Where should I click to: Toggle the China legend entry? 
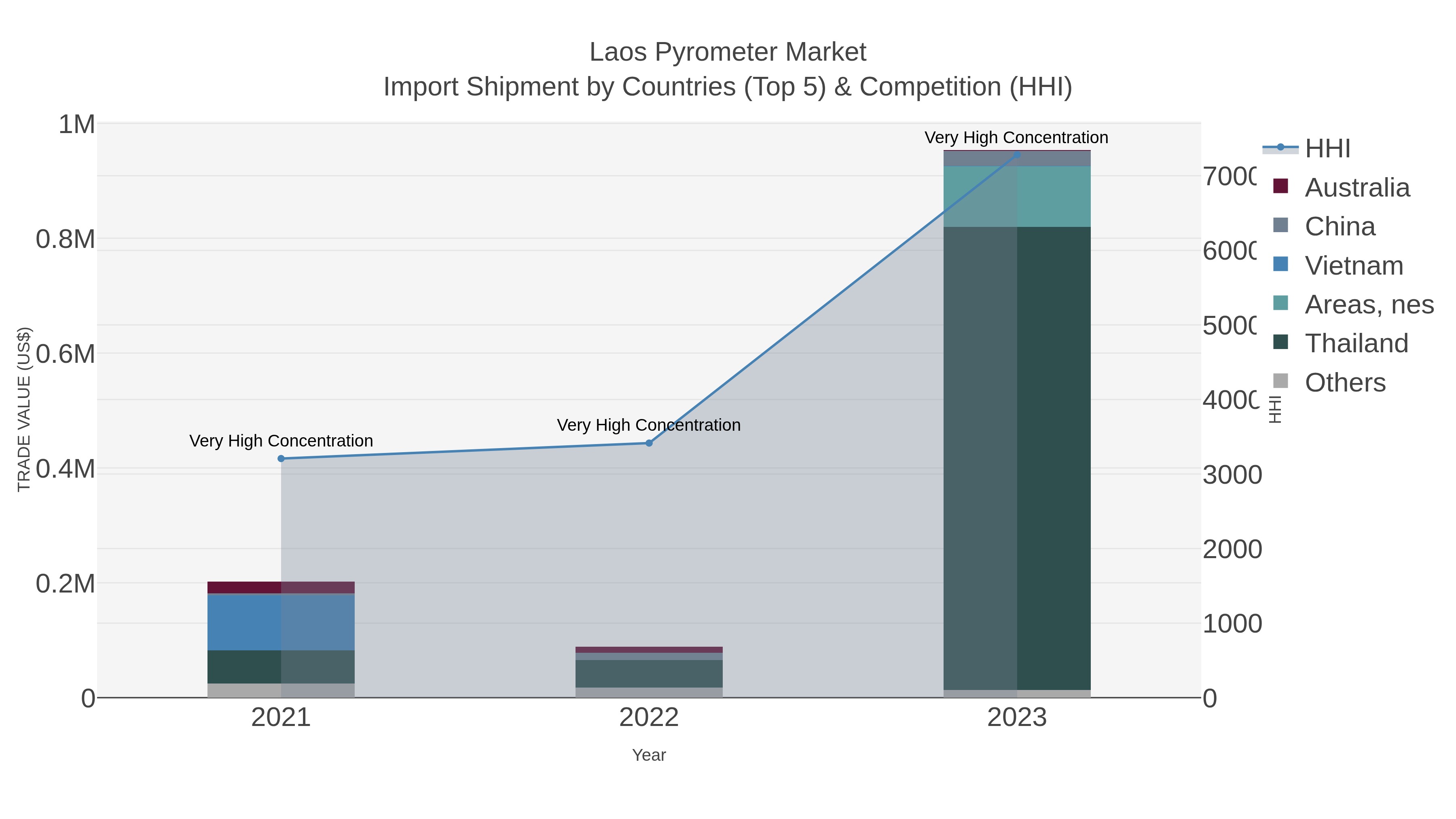(1324, 226)
